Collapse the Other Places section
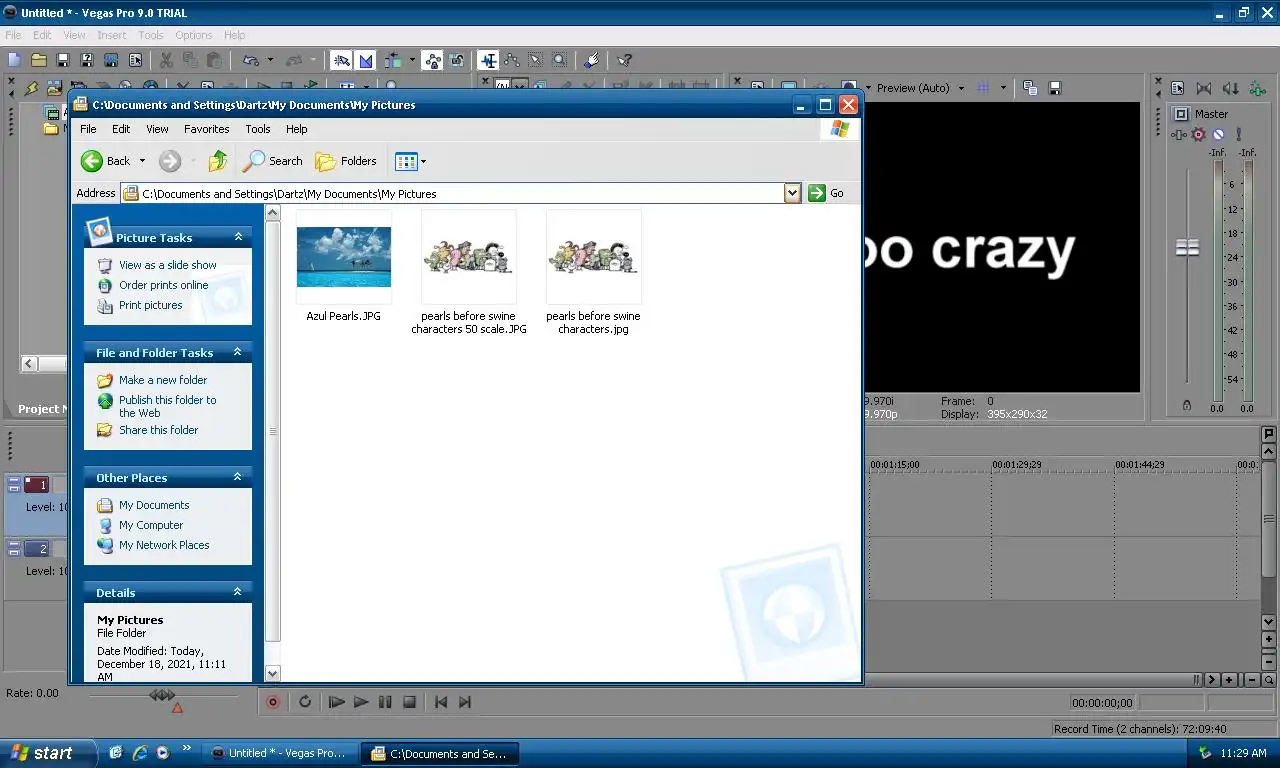This screenshot has width=1280, height=768. pyautogui.click(x=238, y=477)
